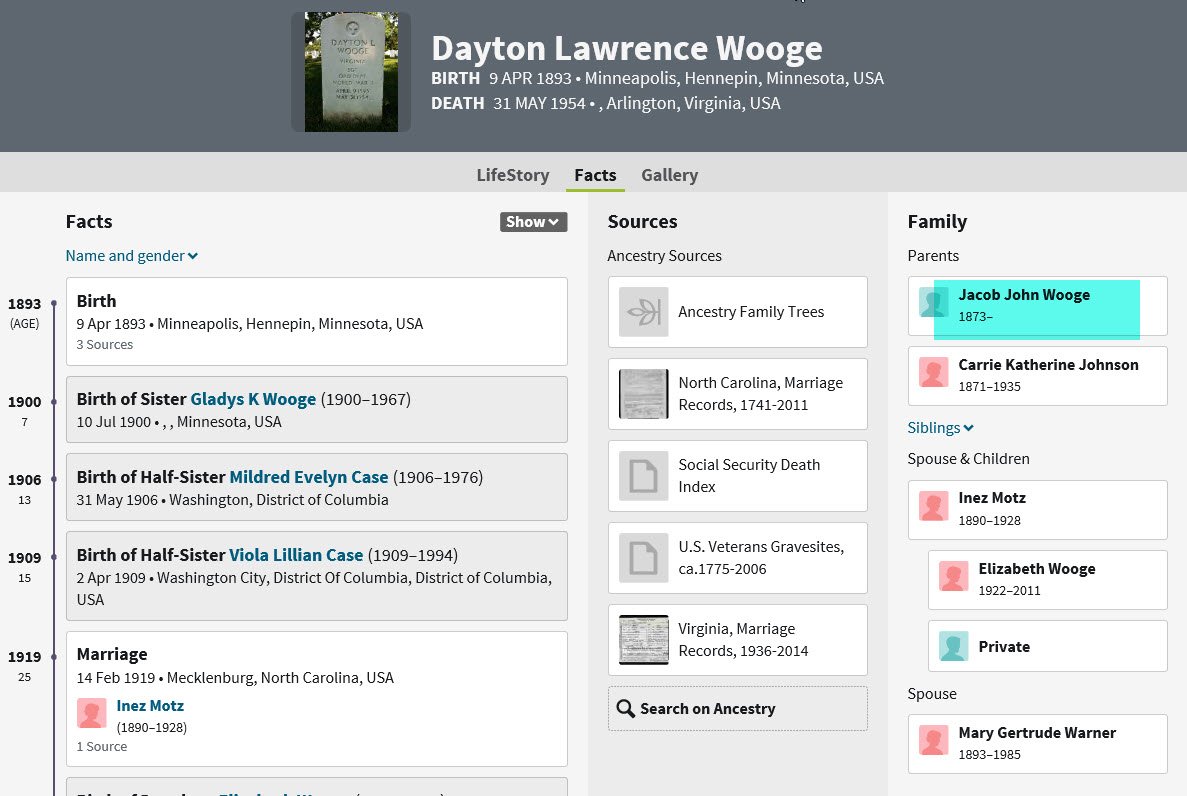Click Search on Ancestry button
Viewport: 1187px width, 796px height.
[737, 709]
